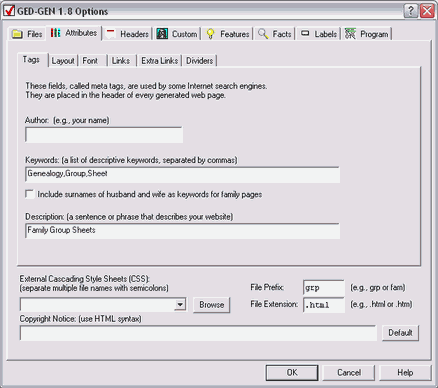Click the Browse button for CSS files
The width and height of the screenshot is (438, 388).
pyautogui.click(x=211, y=305)
